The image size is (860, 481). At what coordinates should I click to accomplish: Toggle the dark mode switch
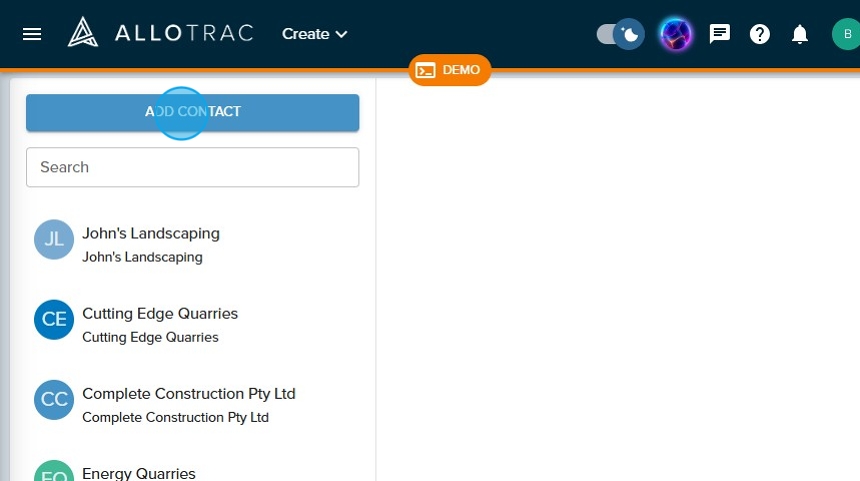coord(619,34)
